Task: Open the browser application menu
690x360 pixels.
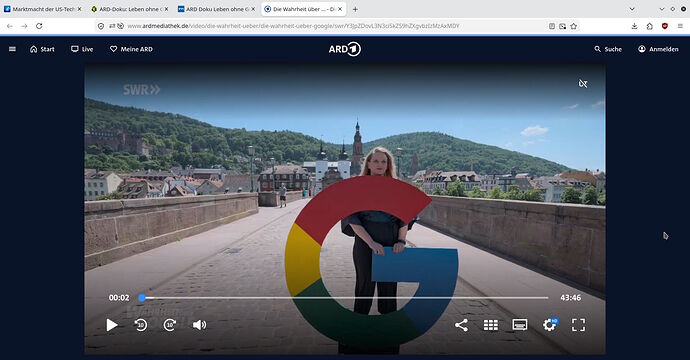Action: 680,26
